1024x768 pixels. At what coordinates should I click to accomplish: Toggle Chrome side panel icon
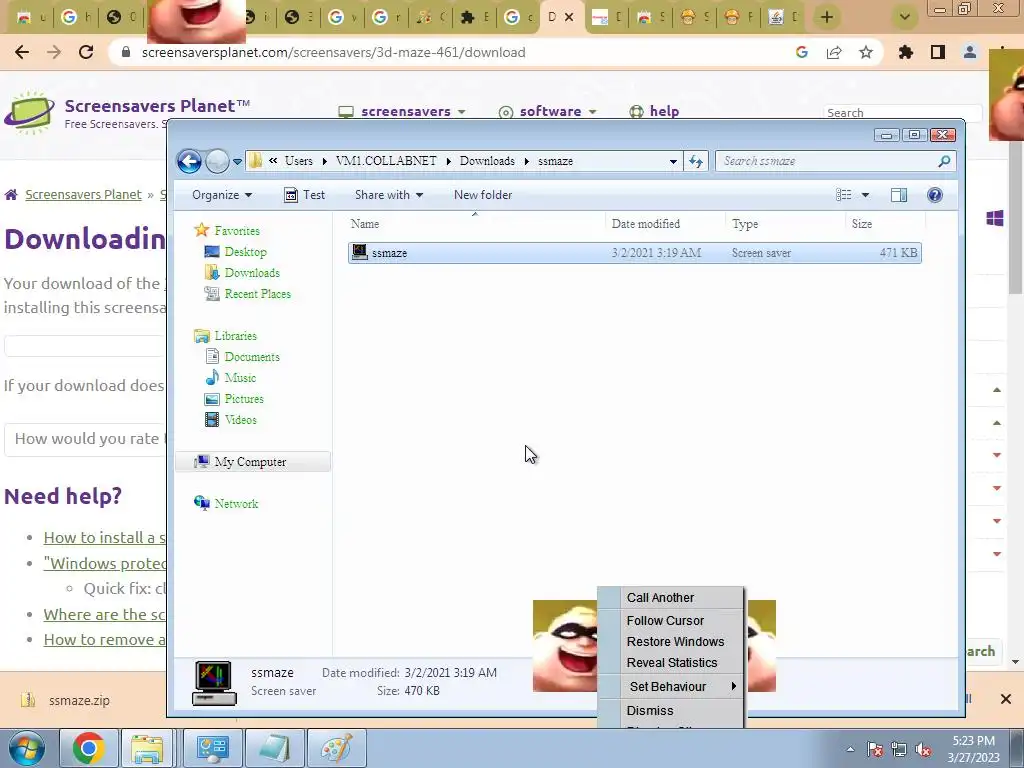coord(938,52)
